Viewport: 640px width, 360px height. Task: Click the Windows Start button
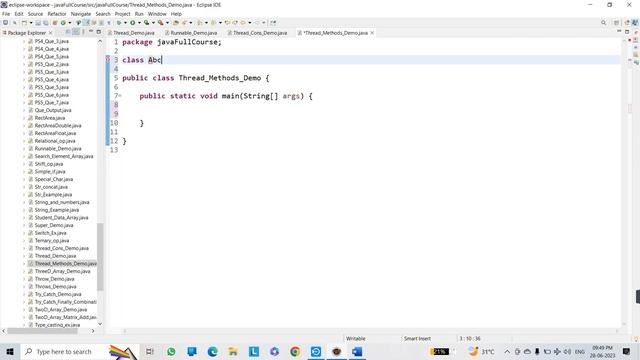point(10,351)
